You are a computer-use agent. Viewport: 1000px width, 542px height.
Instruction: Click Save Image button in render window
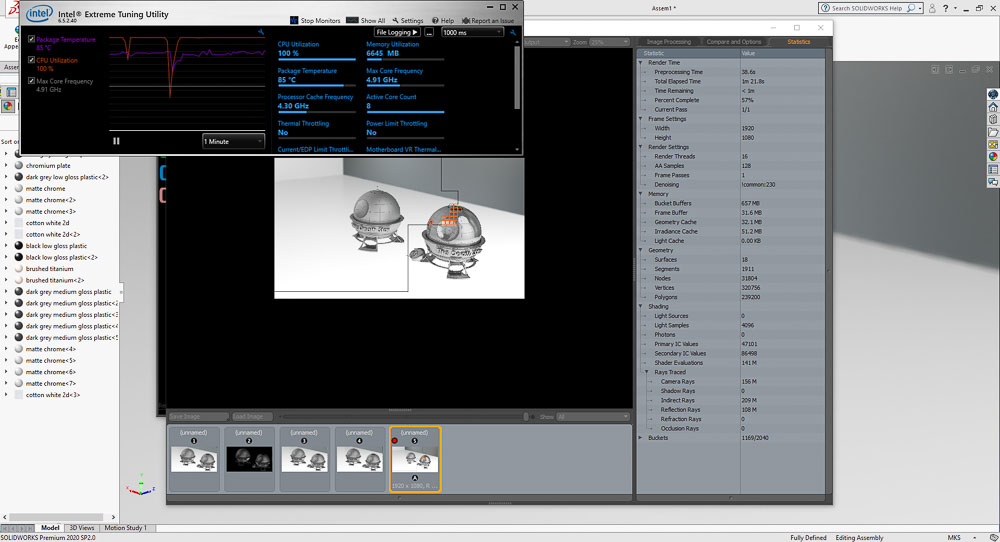(x=198, y=416)
